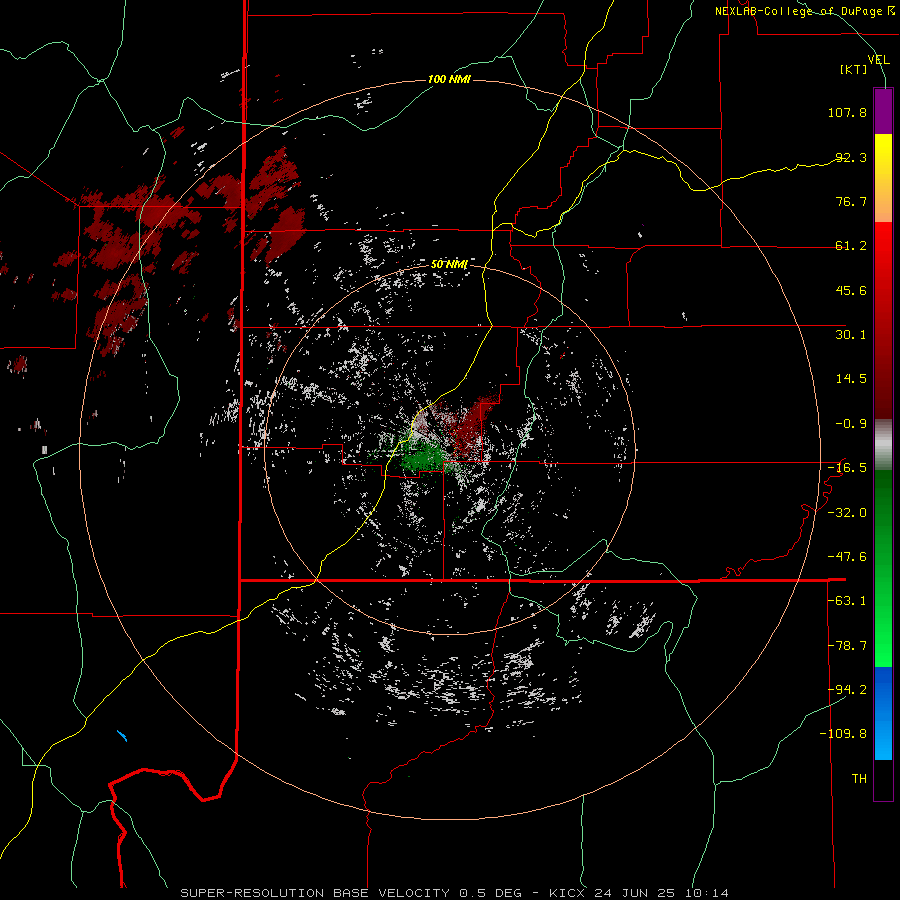Click the 92.3 legend value

click(x=851, y=157)
